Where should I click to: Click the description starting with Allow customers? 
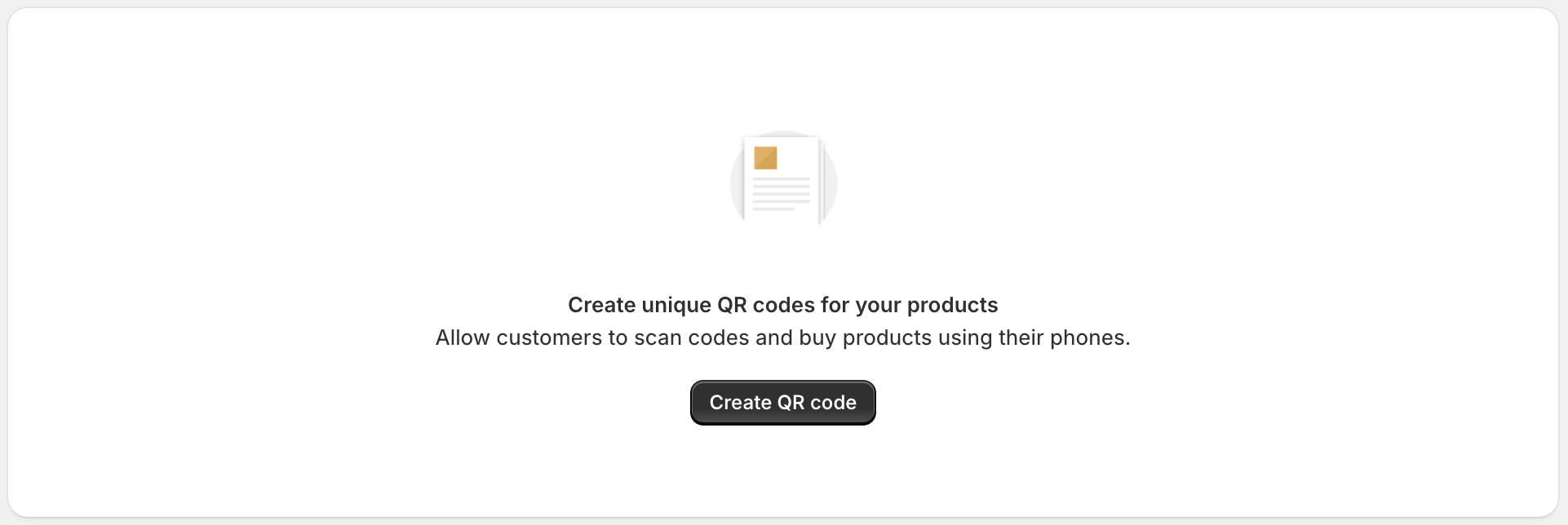click(x=782, y=337)
